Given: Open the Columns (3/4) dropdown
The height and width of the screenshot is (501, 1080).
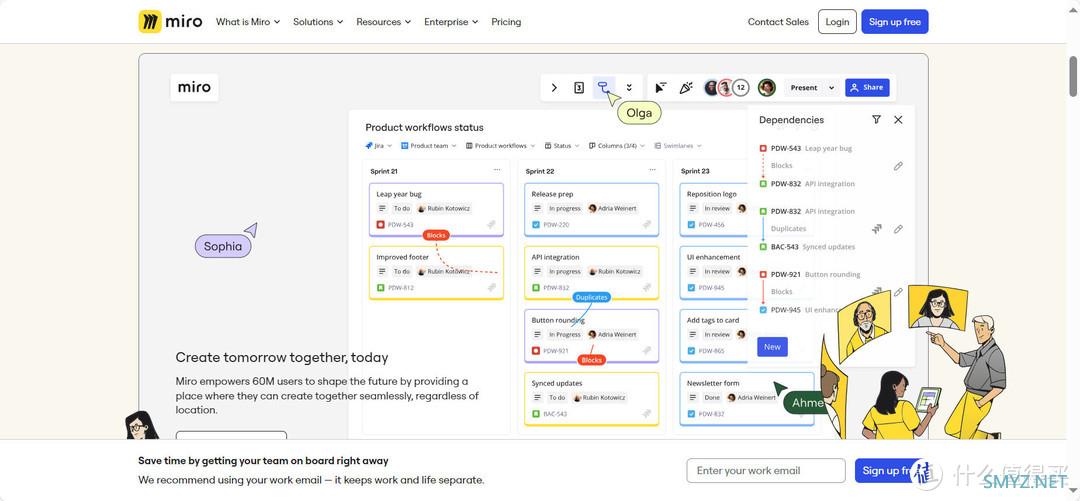Looking at the screenshot, I should [x=618, y=145].
